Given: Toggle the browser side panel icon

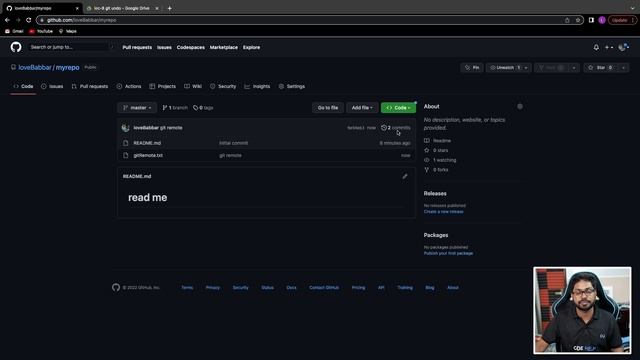Looking at the screenshot, I should click(591, 20).
